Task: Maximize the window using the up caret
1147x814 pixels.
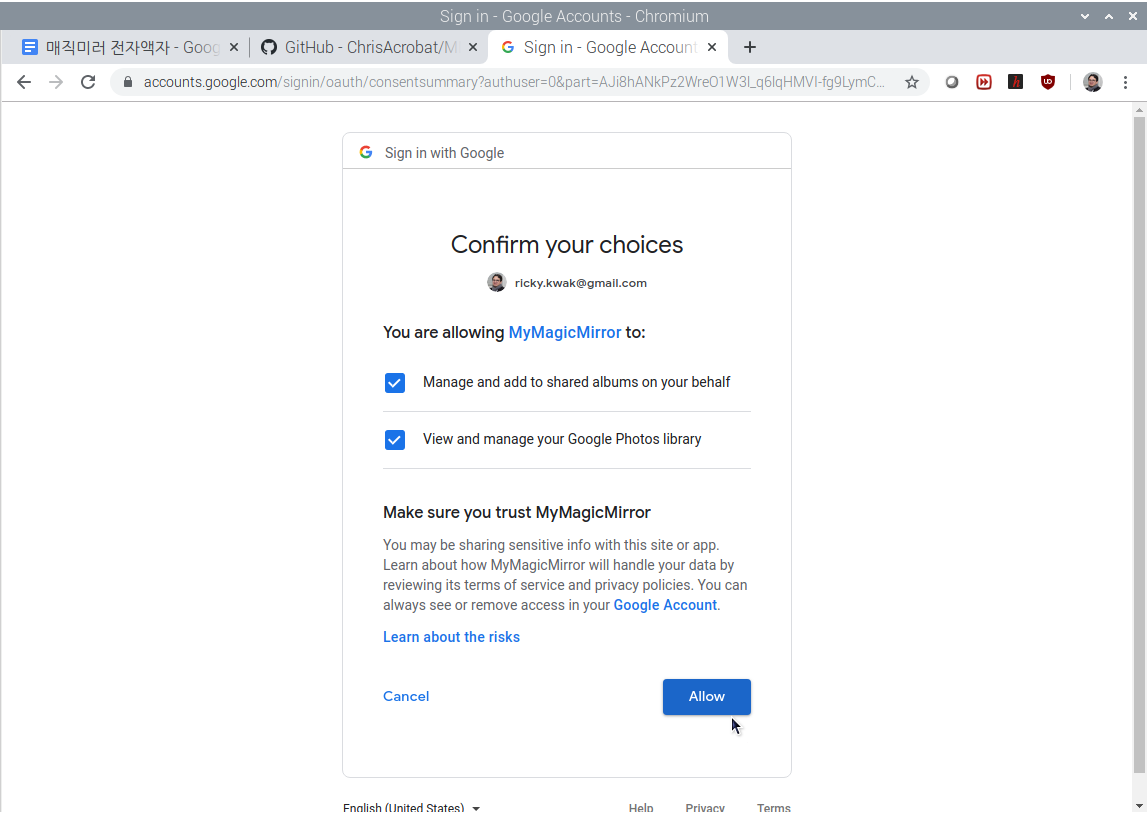Action: pos(1109,16)
